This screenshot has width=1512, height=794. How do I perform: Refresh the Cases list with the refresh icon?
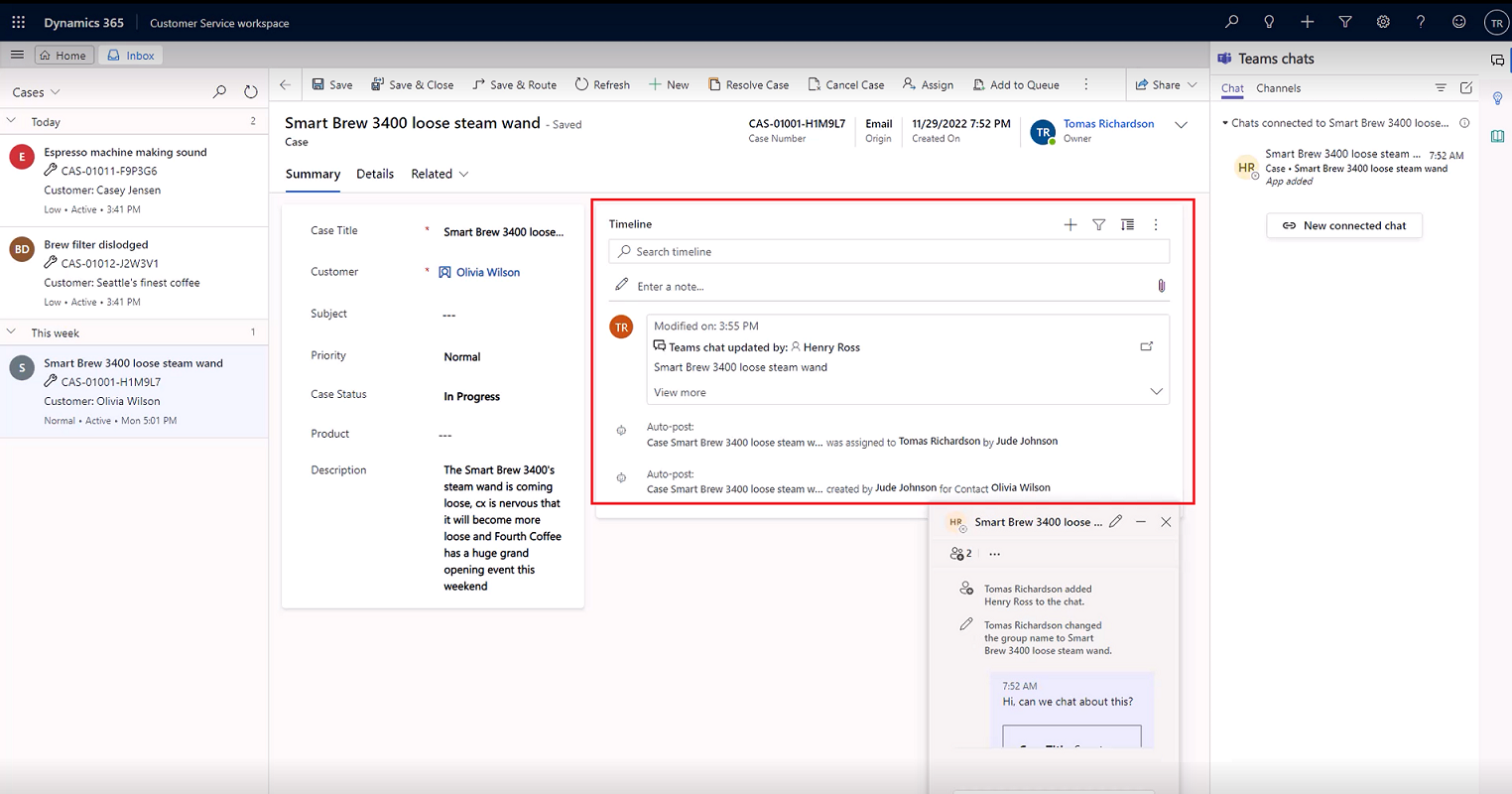point(251,90)
